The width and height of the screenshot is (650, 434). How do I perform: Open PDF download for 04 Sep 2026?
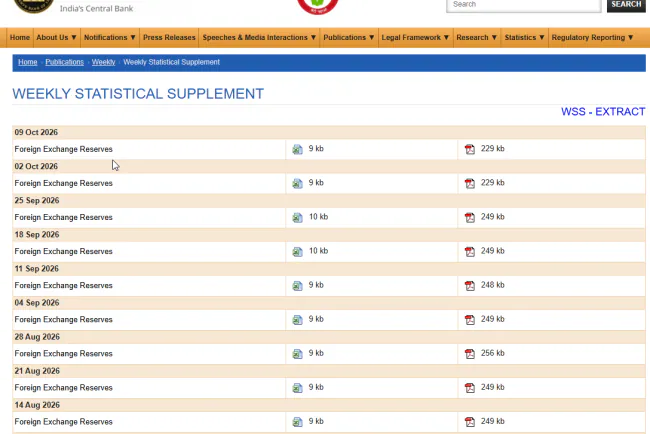(x=470, y=320)
